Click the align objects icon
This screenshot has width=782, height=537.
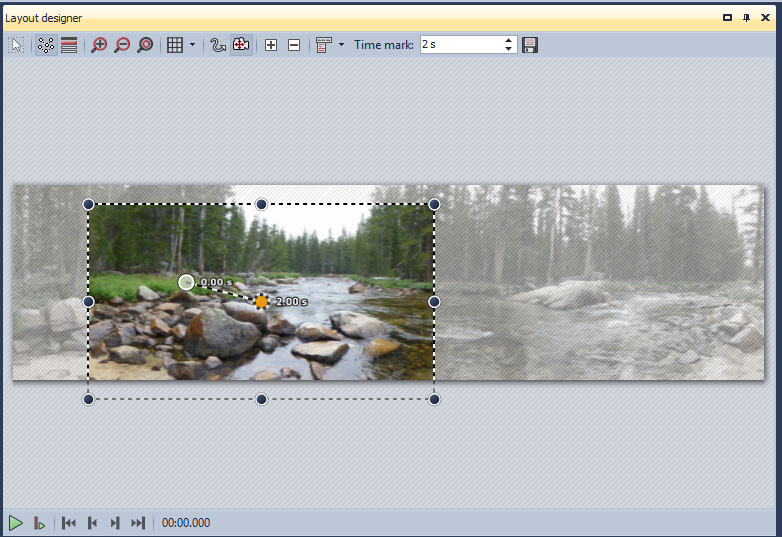click(x=324, y=45)
